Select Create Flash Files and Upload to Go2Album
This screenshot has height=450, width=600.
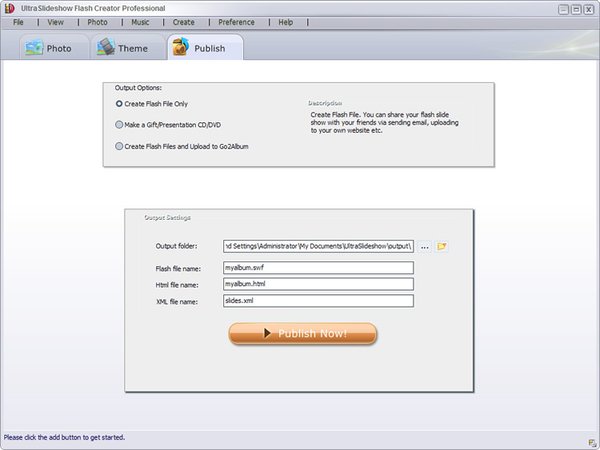[x=182, y=146]
